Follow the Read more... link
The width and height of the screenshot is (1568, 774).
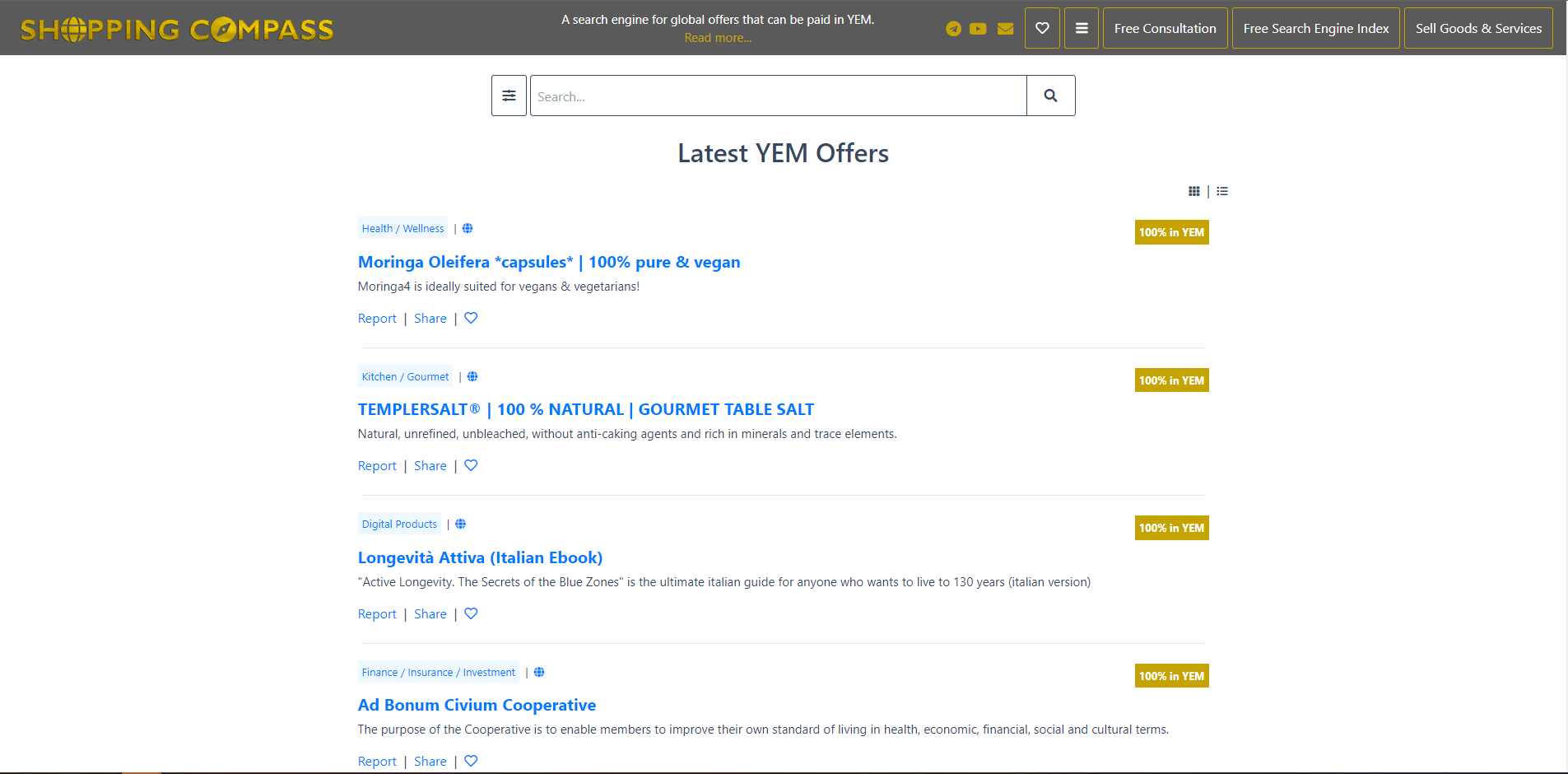click(x=718, y=38)
